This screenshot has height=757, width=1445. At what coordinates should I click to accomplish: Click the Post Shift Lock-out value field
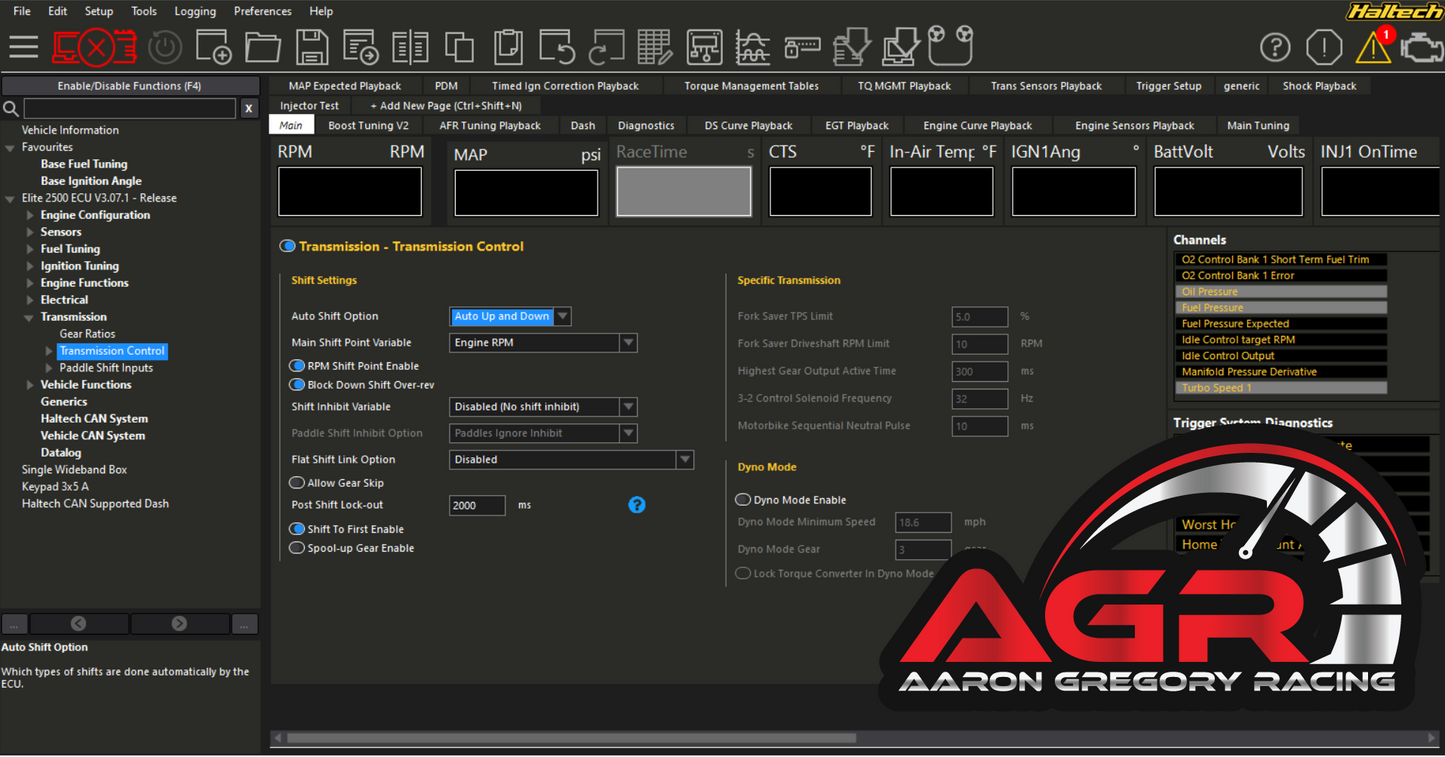[x=477, y=505]
